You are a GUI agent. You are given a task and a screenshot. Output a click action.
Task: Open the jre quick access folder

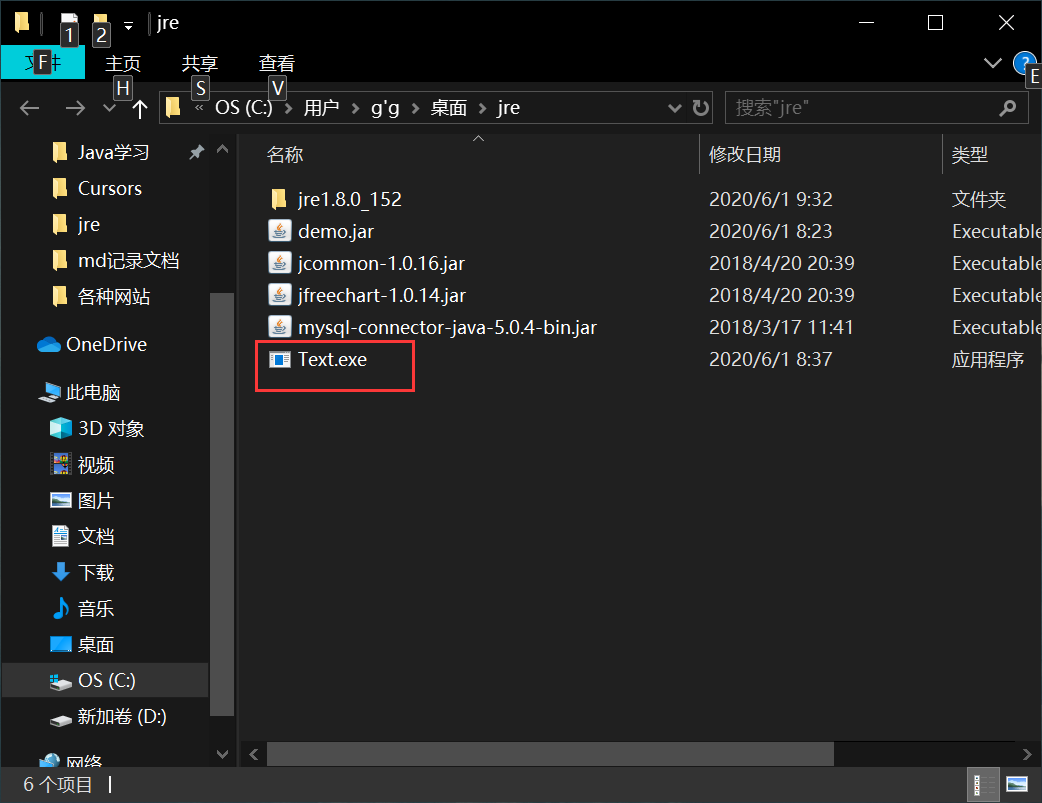pos(76,224)
